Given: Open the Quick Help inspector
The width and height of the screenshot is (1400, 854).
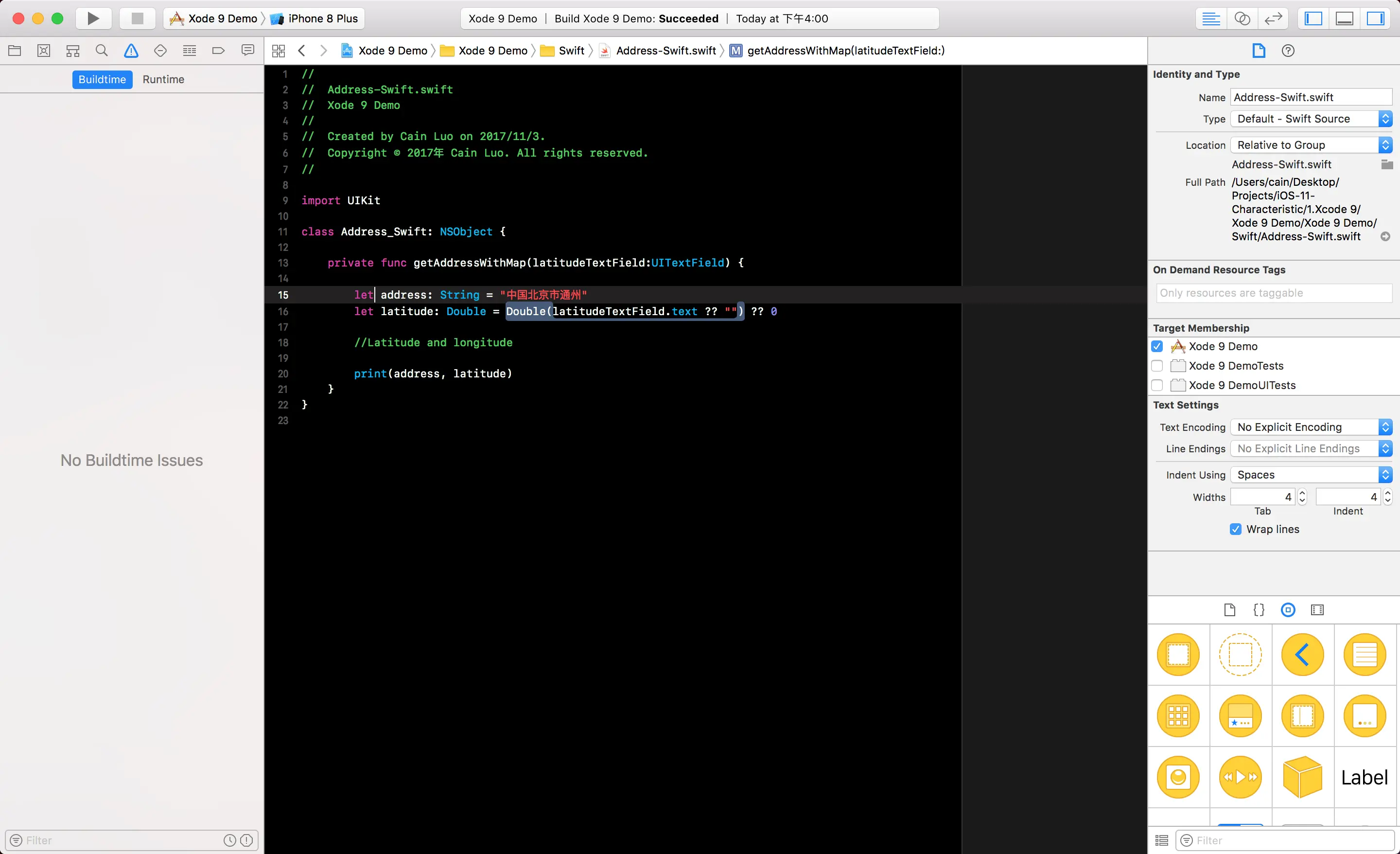Looking at the screenshot, I should click(x=1288, y=51).
